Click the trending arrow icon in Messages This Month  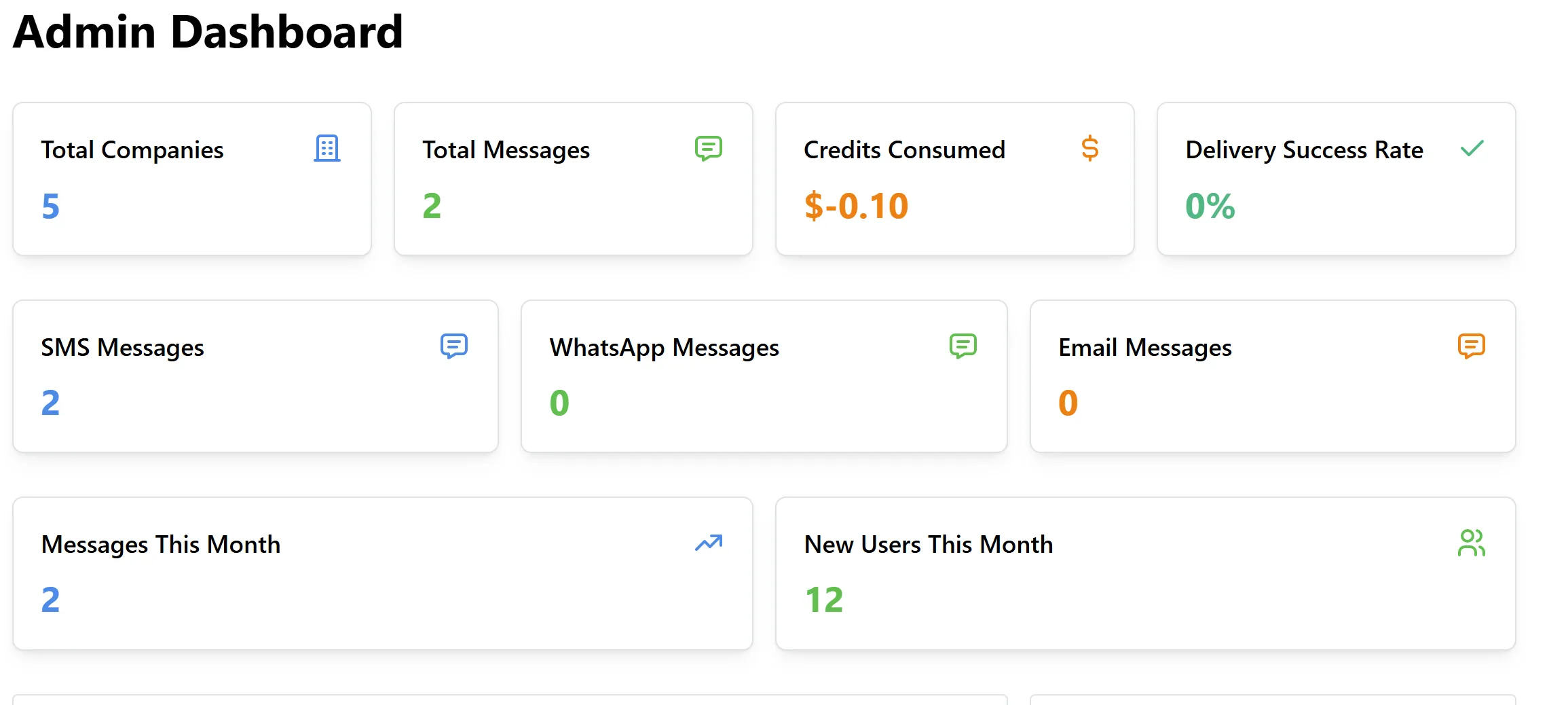coord(708,543)
